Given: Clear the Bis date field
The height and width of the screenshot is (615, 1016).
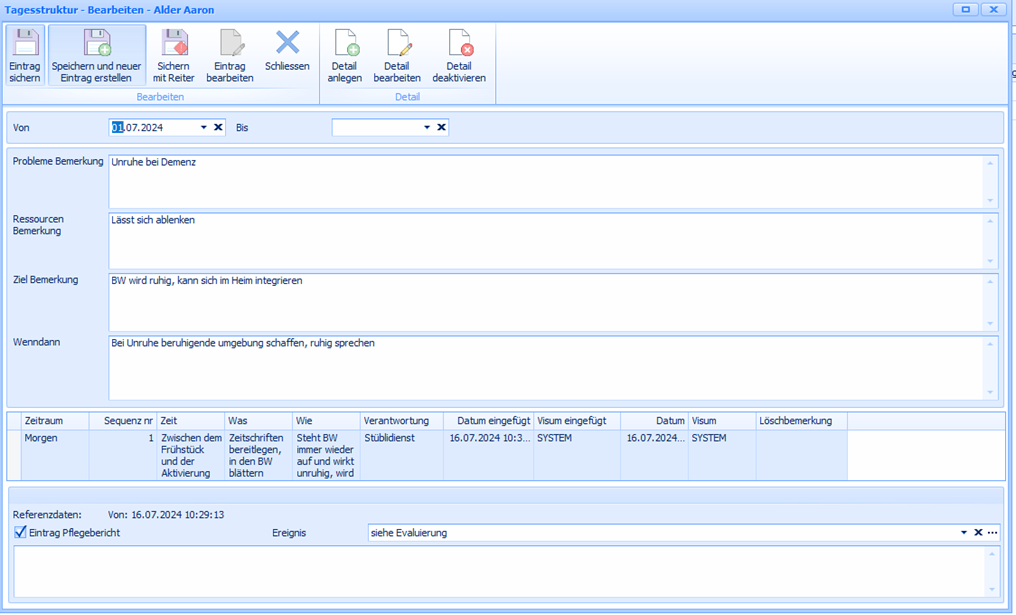Looking at the screenshot, I should click(441, 128).
